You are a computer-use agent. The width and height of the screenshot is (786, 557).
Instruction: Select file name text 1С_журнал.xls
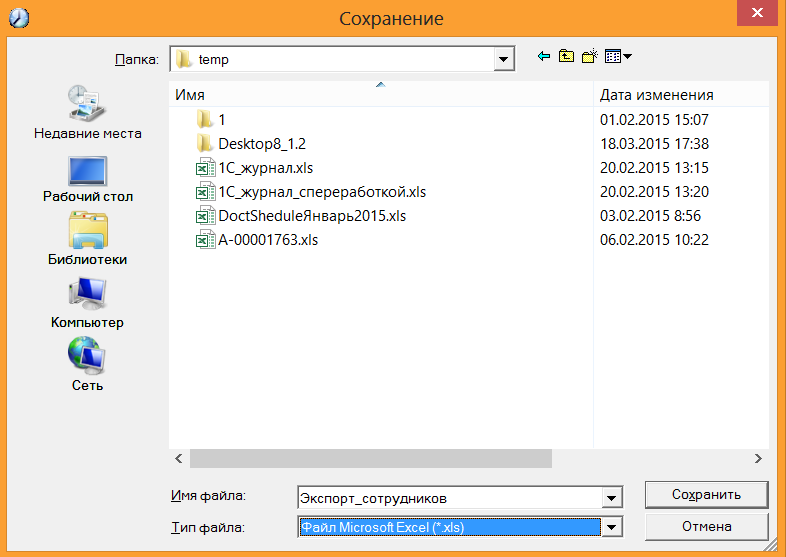(x=266, y=168)
